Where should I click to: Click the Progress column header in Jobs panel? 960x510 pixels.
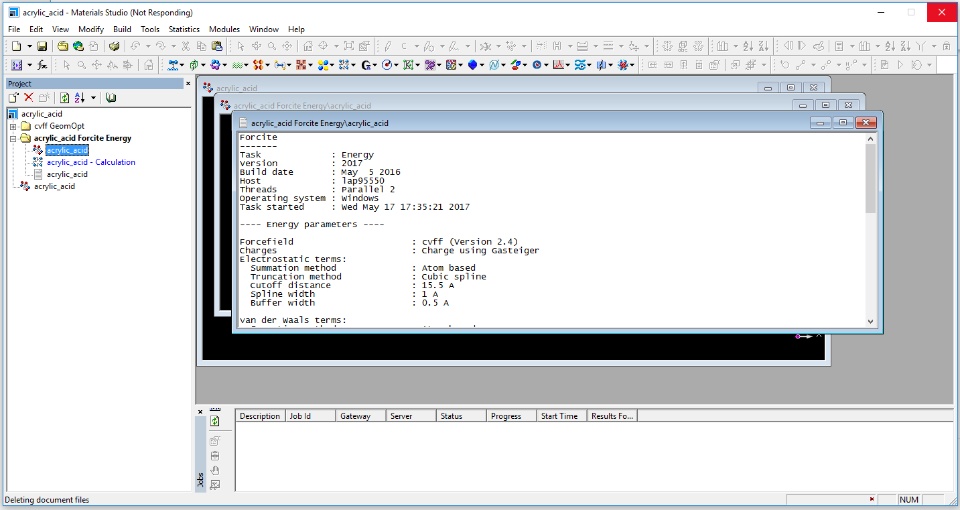tap(511, 416)
